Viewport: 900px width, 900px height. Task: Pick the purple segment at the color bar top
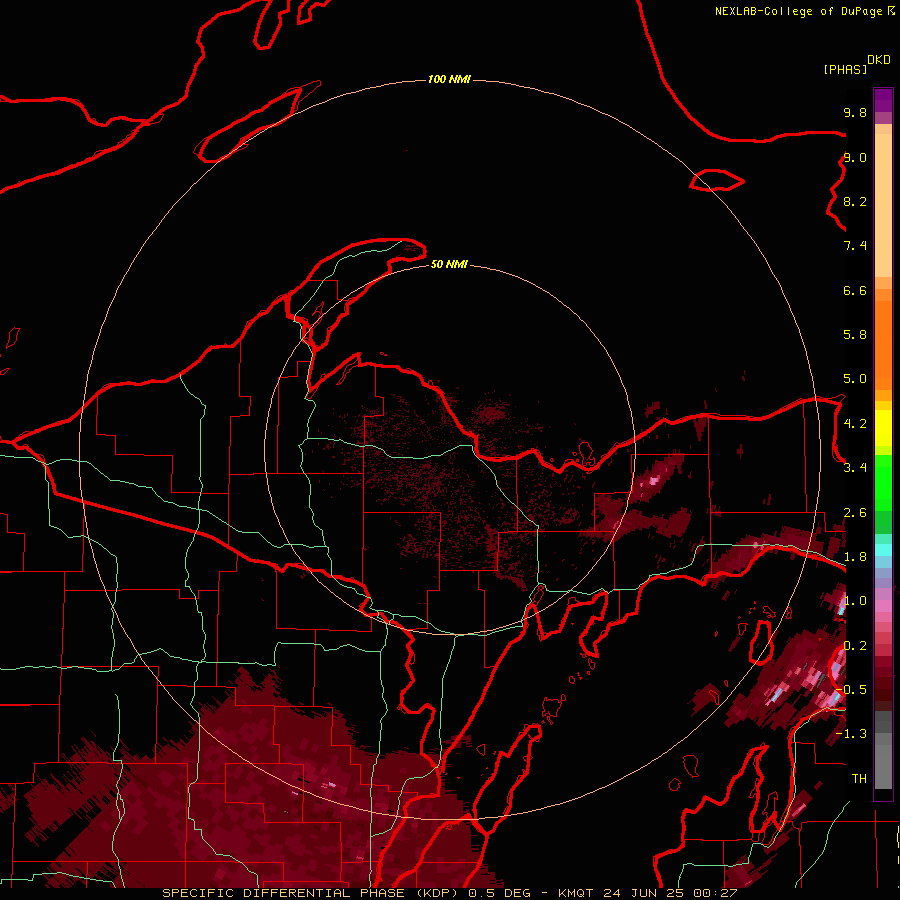coord(883,100)
